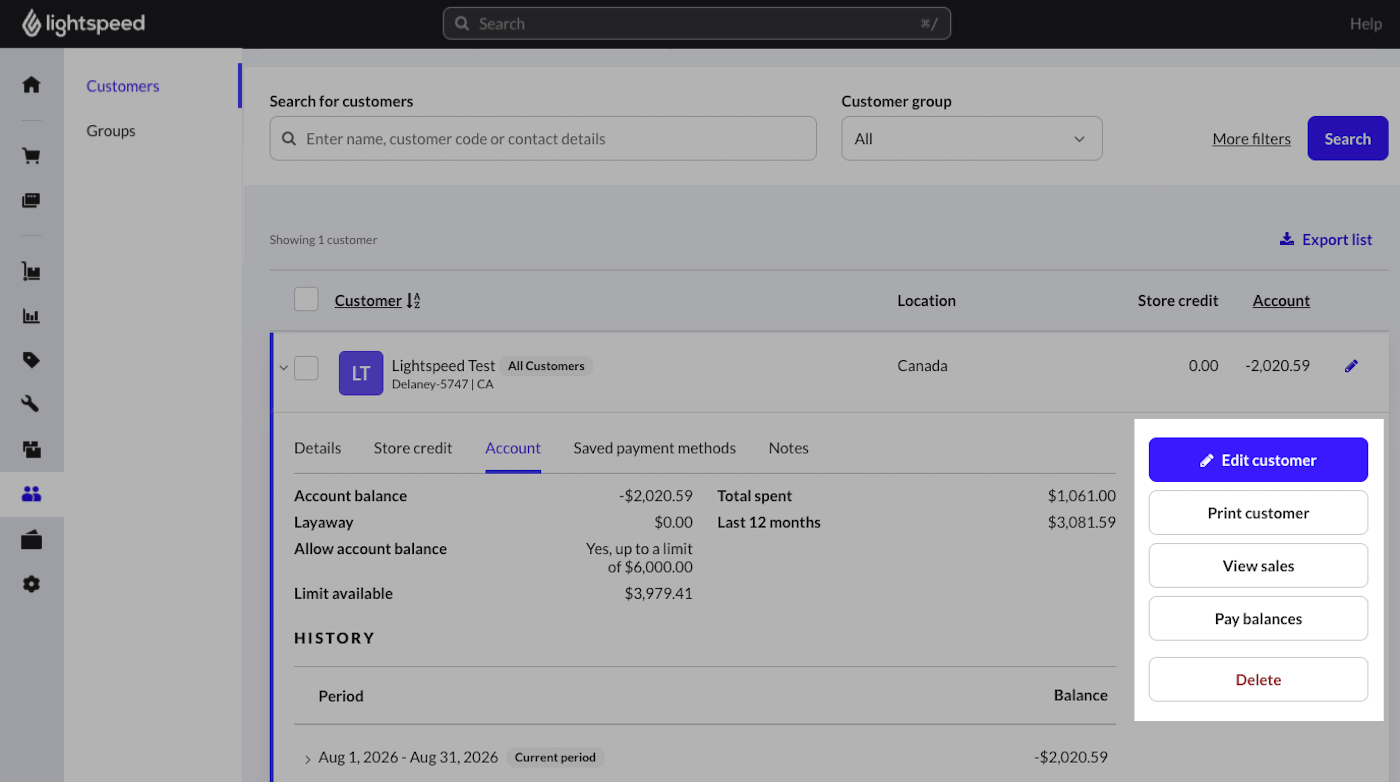Image resolution: width=1400 pixels, height=782 pixels.
Task: Click the Total spent value $1,061.00
Action: 1082,496
